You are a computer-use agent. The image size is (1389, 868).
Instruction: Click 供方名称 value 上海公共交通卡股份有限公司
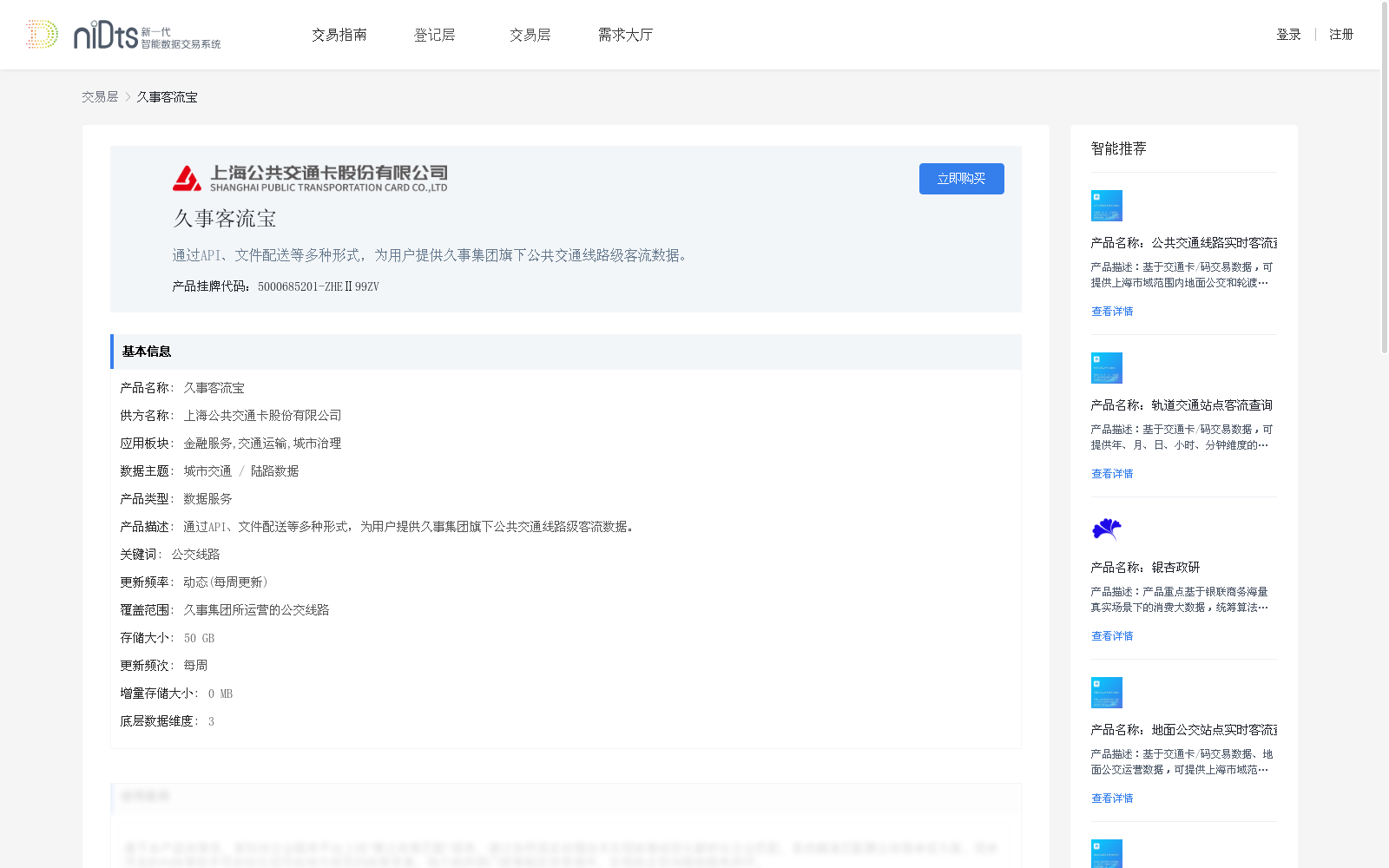[x=262, y=416]
